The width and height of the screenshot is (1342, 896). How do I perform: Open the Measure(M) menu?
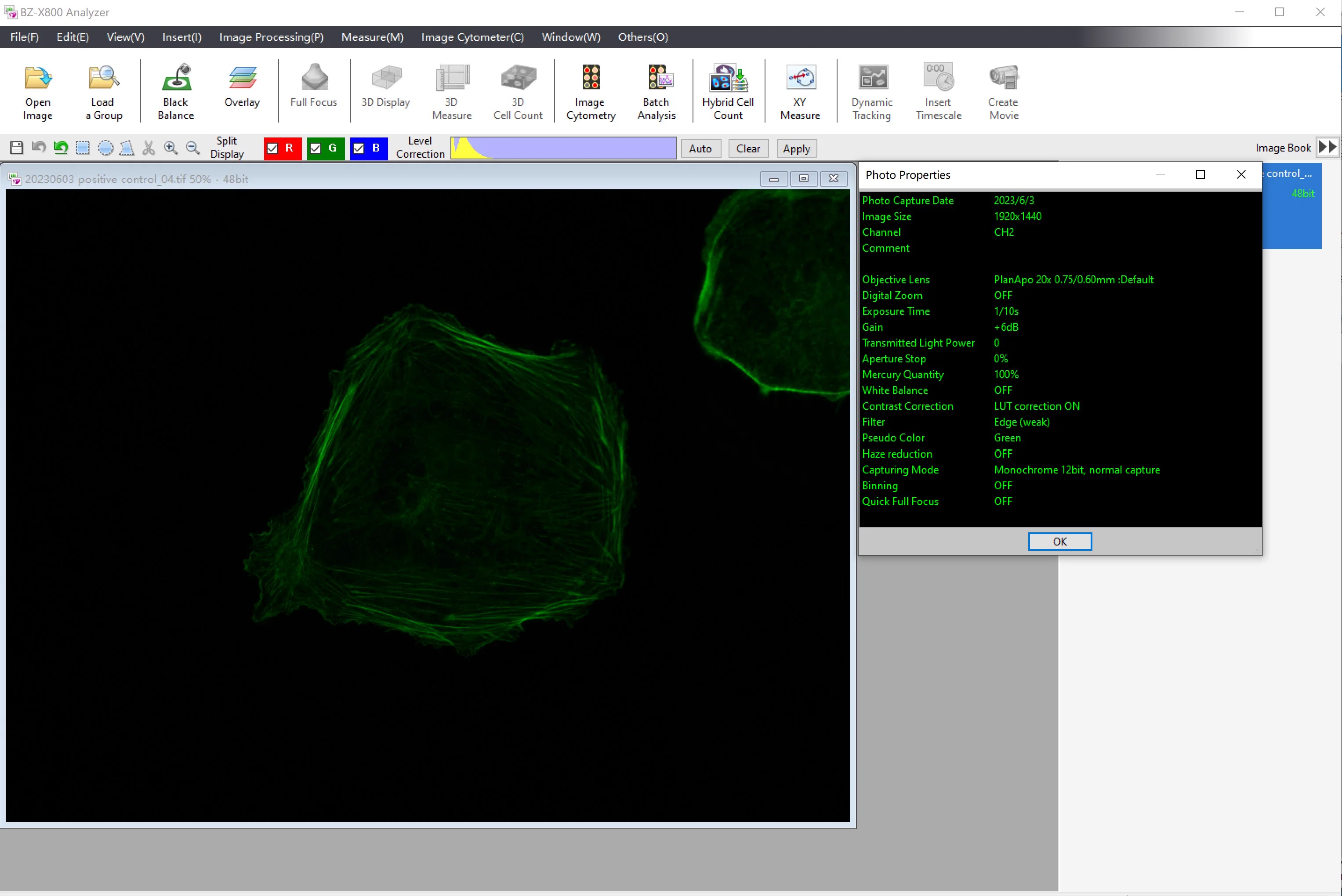373,37
